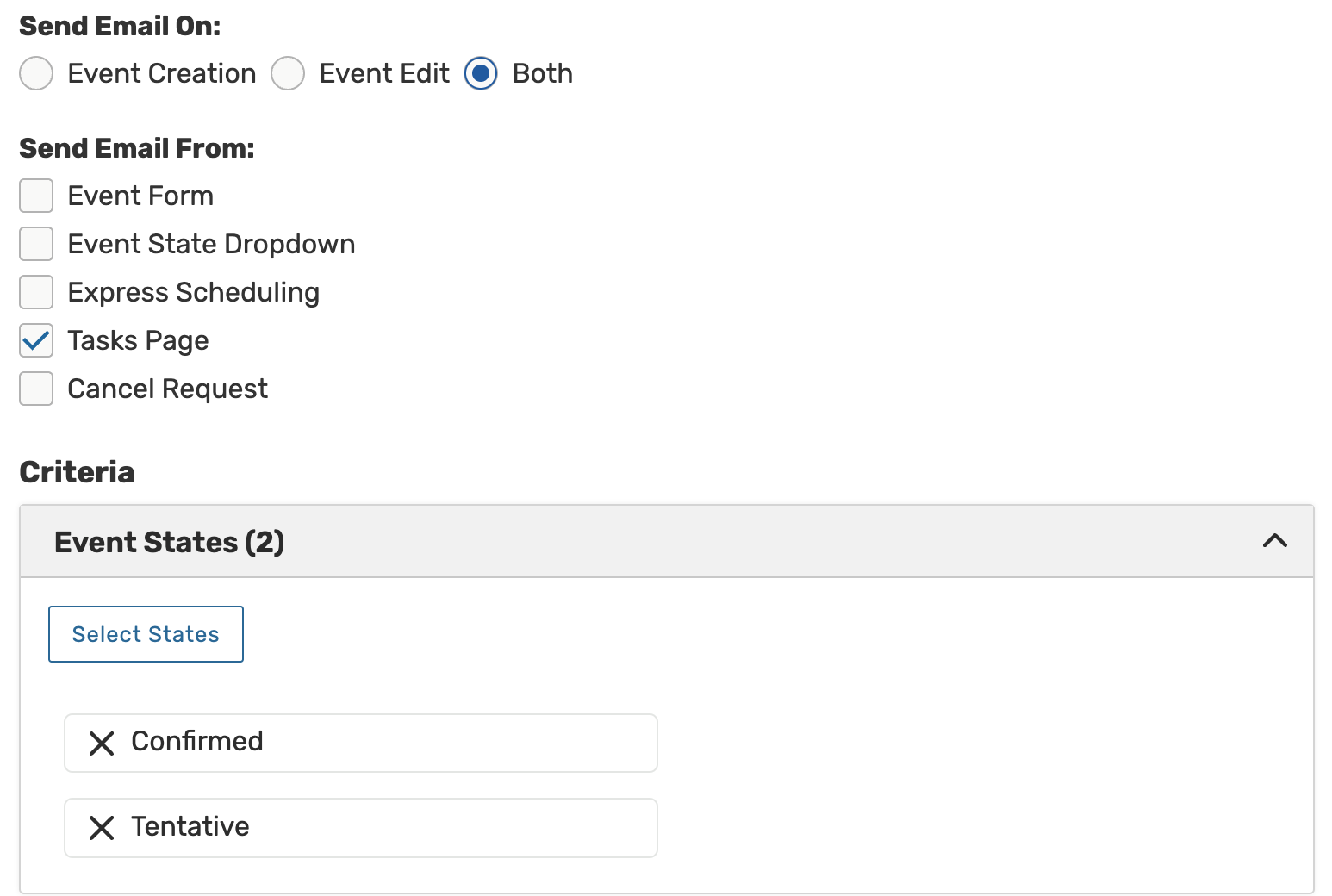This screenshot has width=1332, height=896.
Task: Click the Tentative state chip text
Action: click(x=190, y=826)
